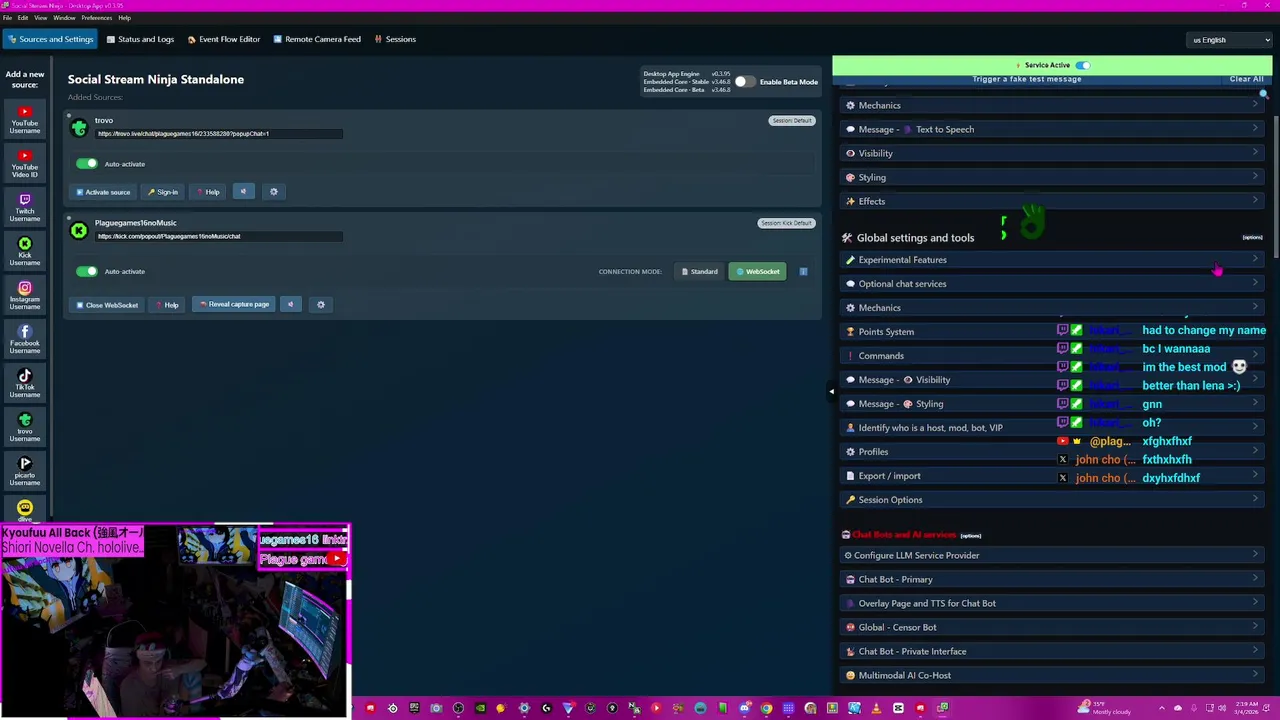
Task: Open the View menu
Action: [41, 18]
